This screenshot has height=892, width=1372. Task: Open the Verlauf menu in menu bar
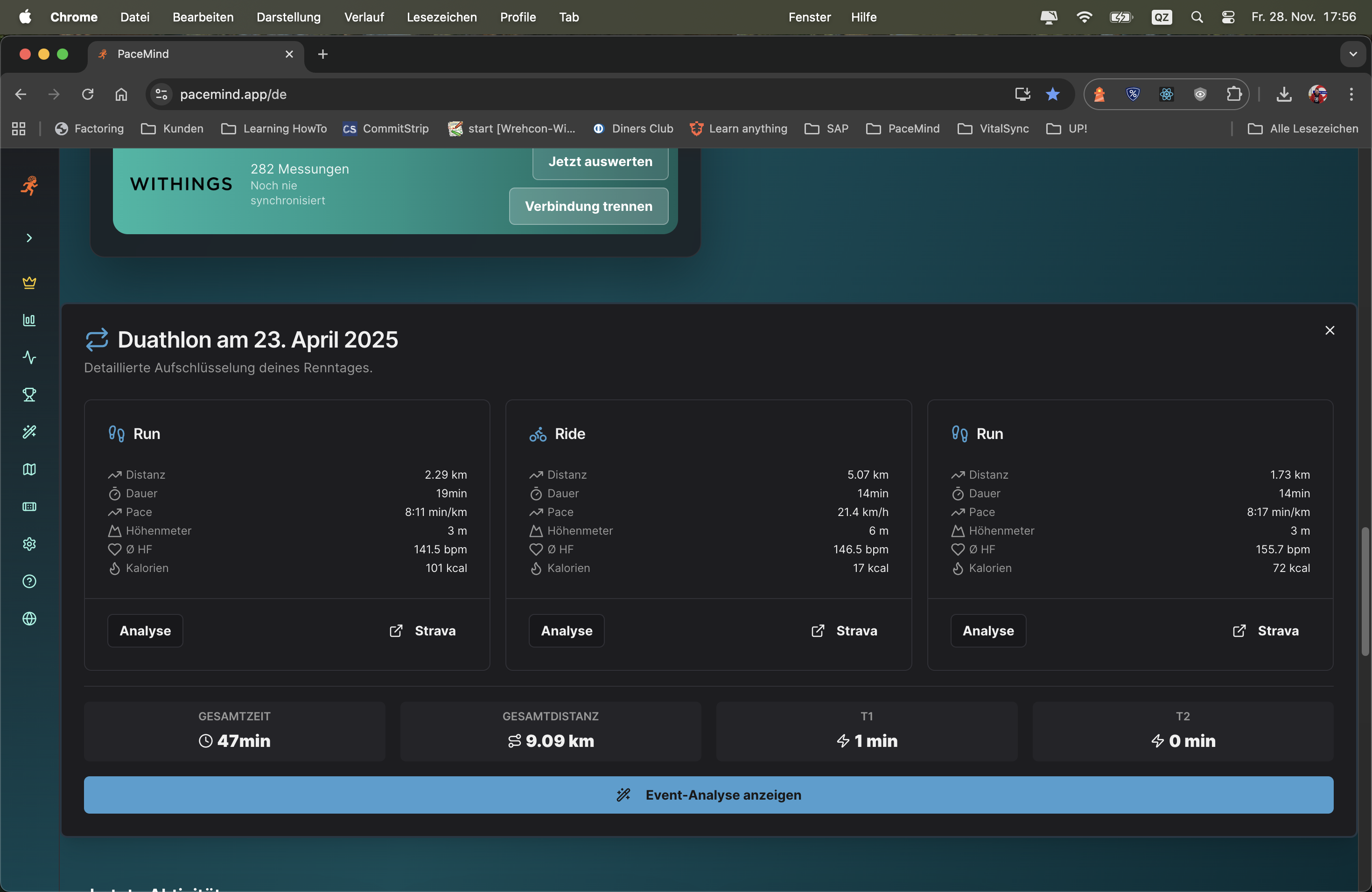[364, 17]
